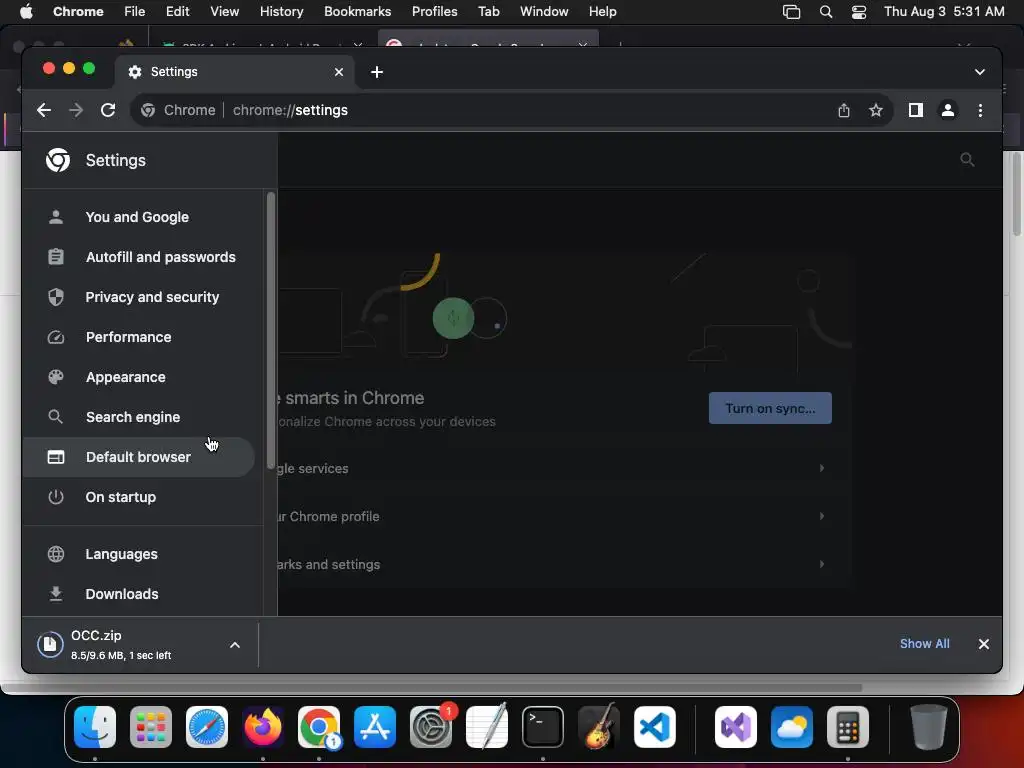Close the Settings tab

click(x=339, y=72)
